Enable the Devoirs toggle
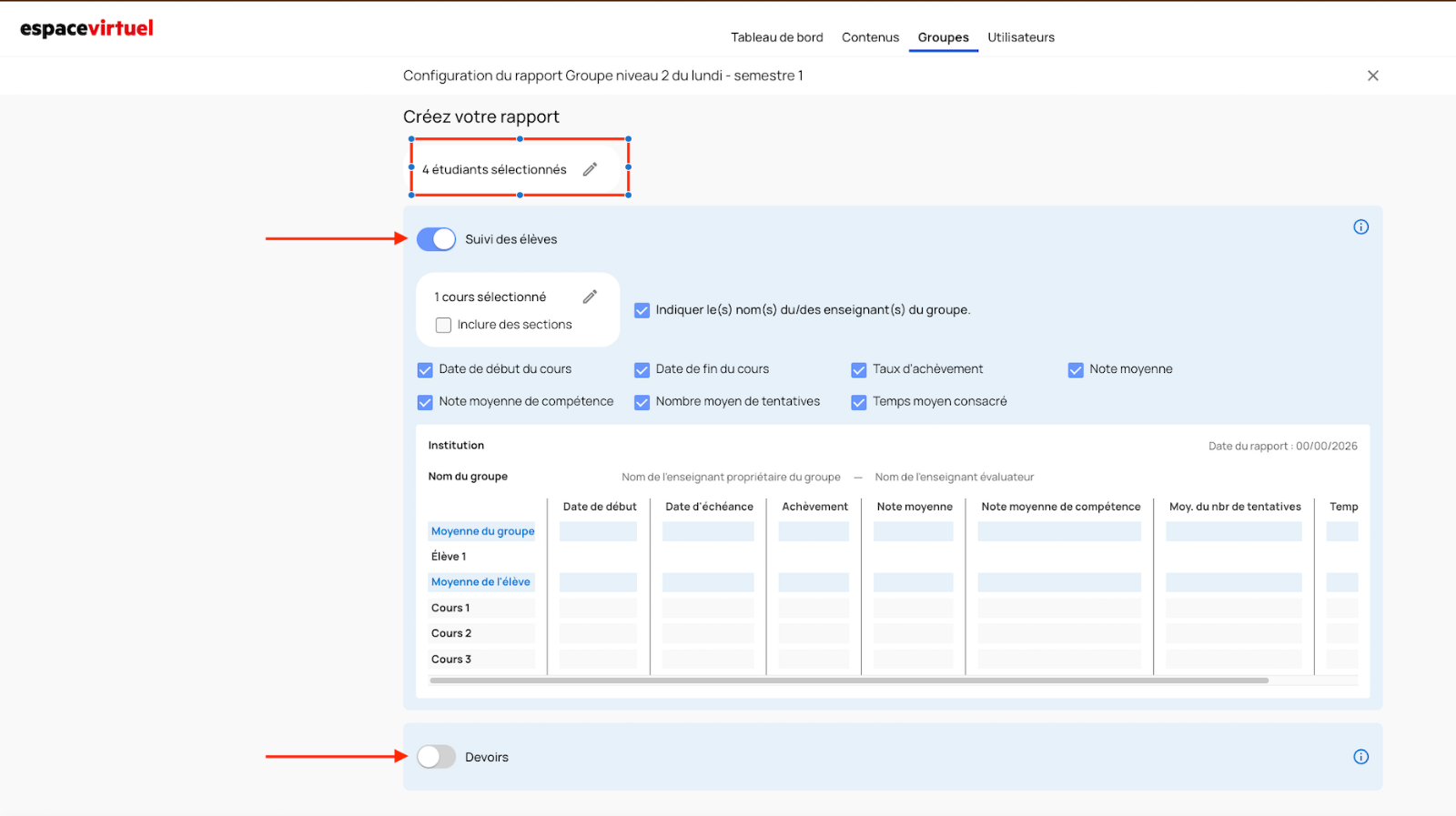1456x816 pixels. tap(436, 757)
